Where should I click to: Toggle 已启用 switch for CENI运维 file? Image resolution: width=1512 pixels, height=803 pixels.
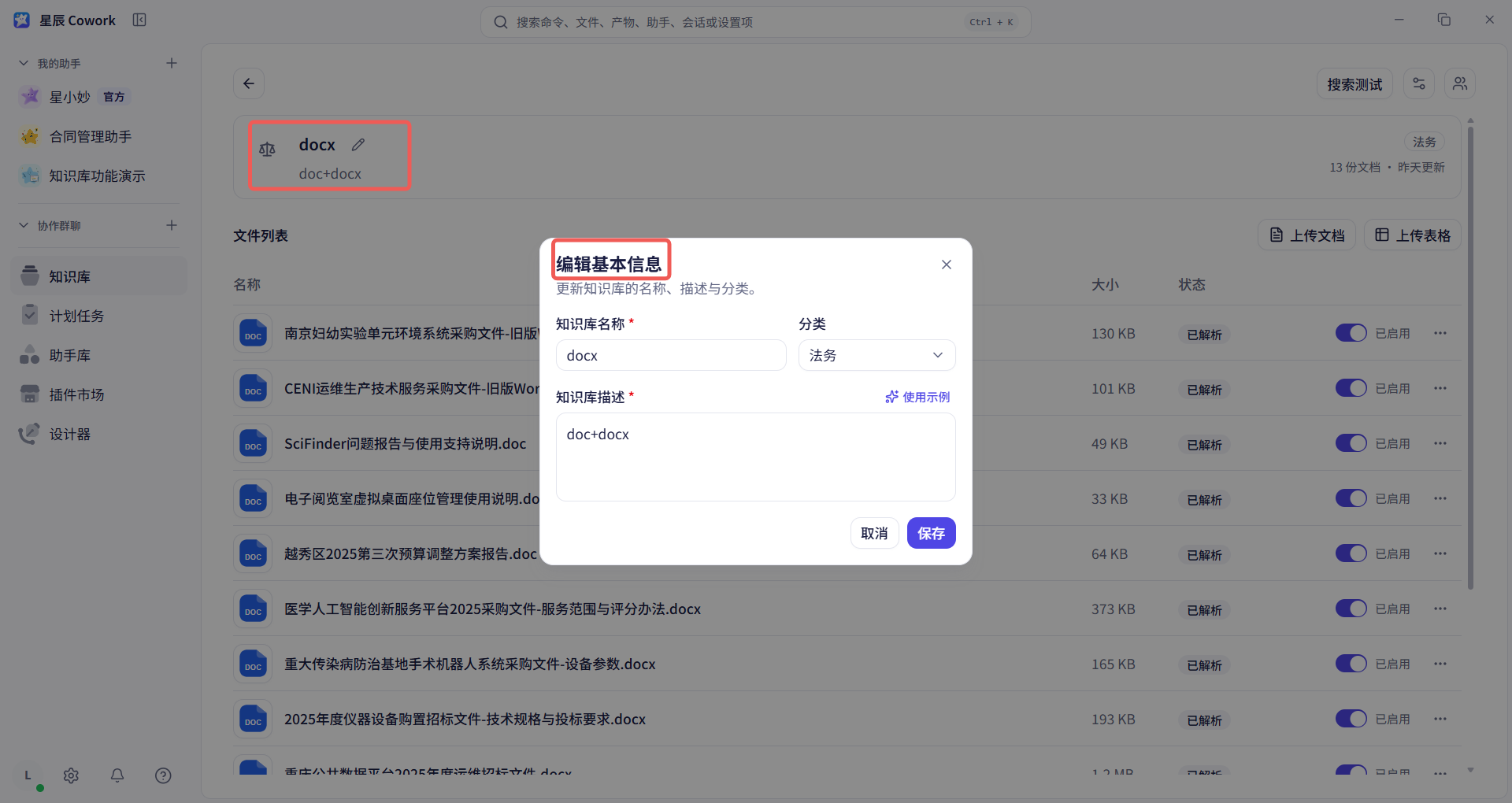pyautogui.click(x=1351, y=388)
